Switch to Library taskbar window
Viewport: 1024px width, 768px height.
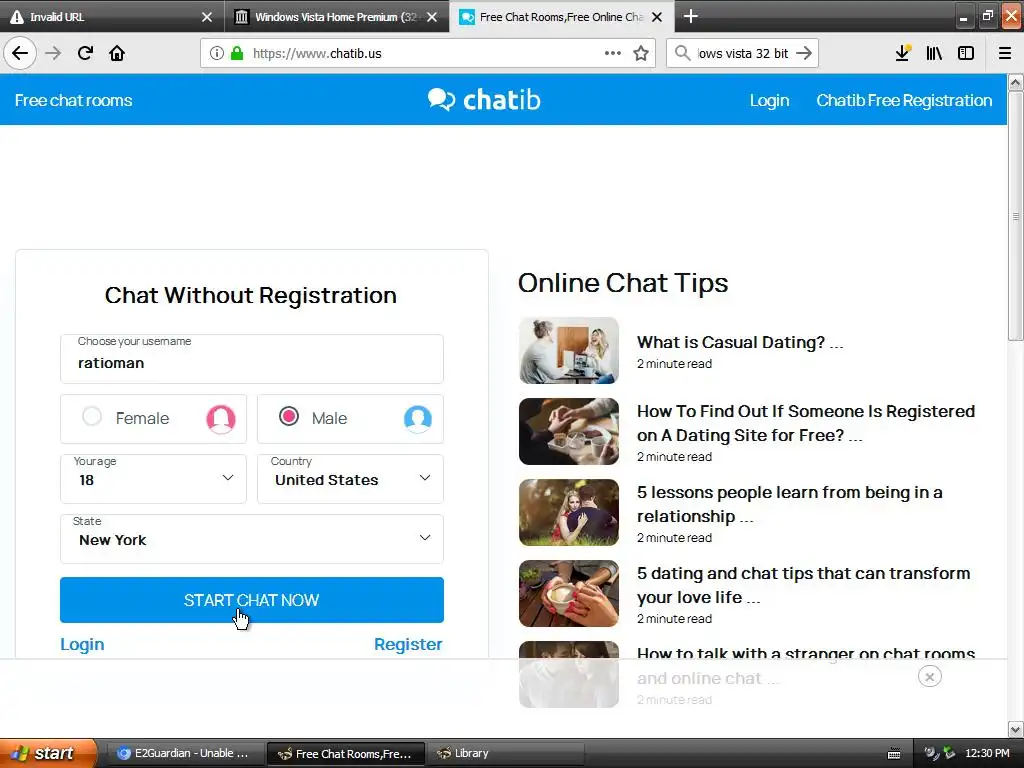click(x=504, y=753)
